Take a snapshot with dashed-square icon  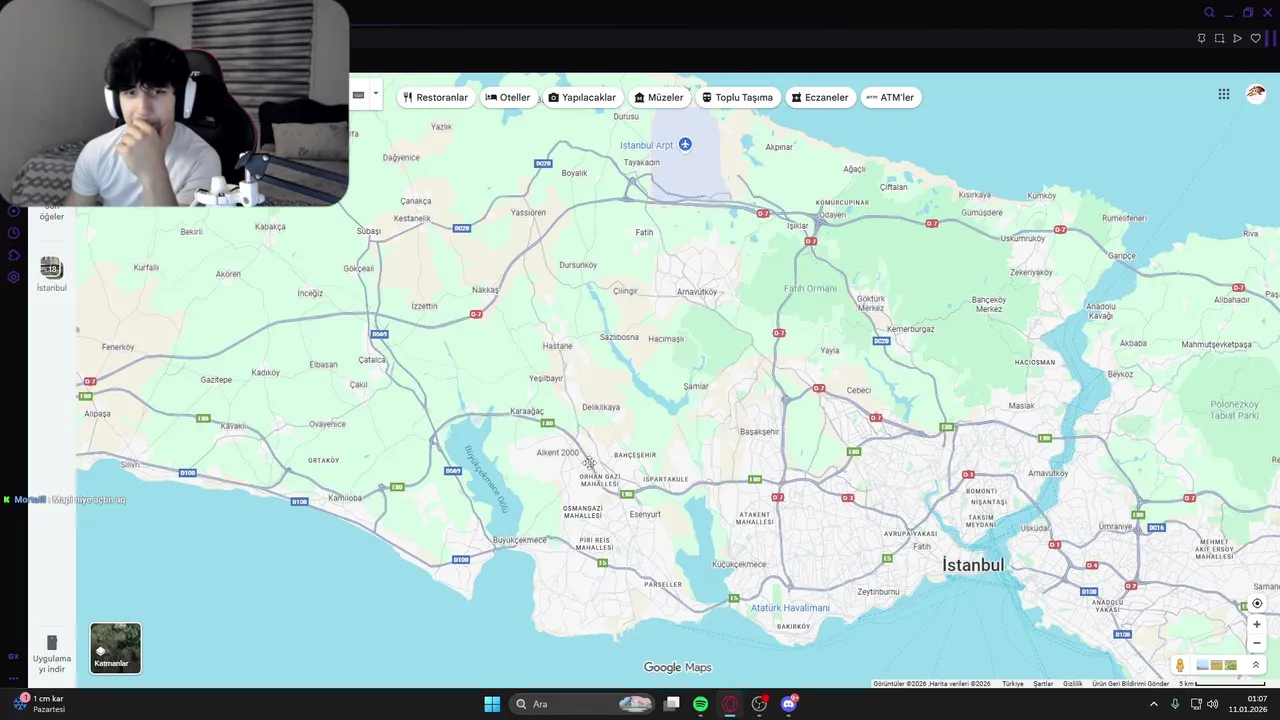coord(1219,38)
